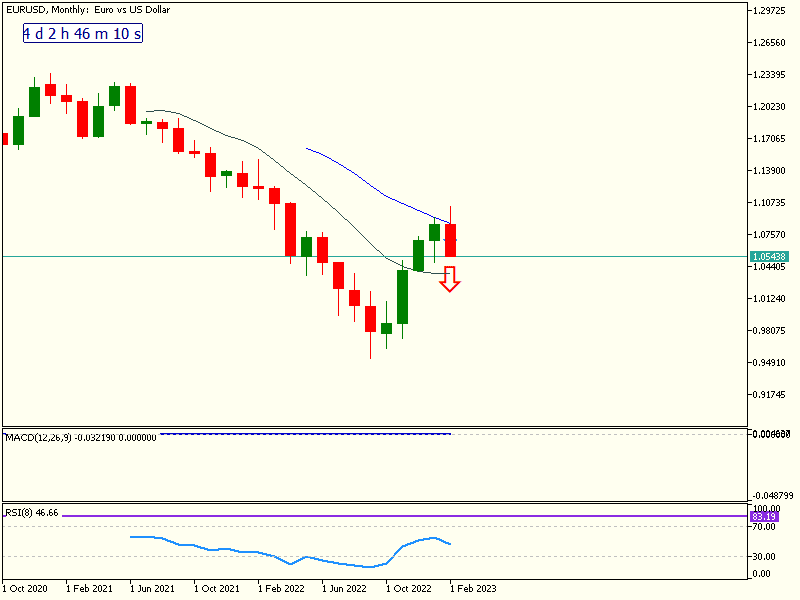Click the countdown timer label

[x=82, y=34]
